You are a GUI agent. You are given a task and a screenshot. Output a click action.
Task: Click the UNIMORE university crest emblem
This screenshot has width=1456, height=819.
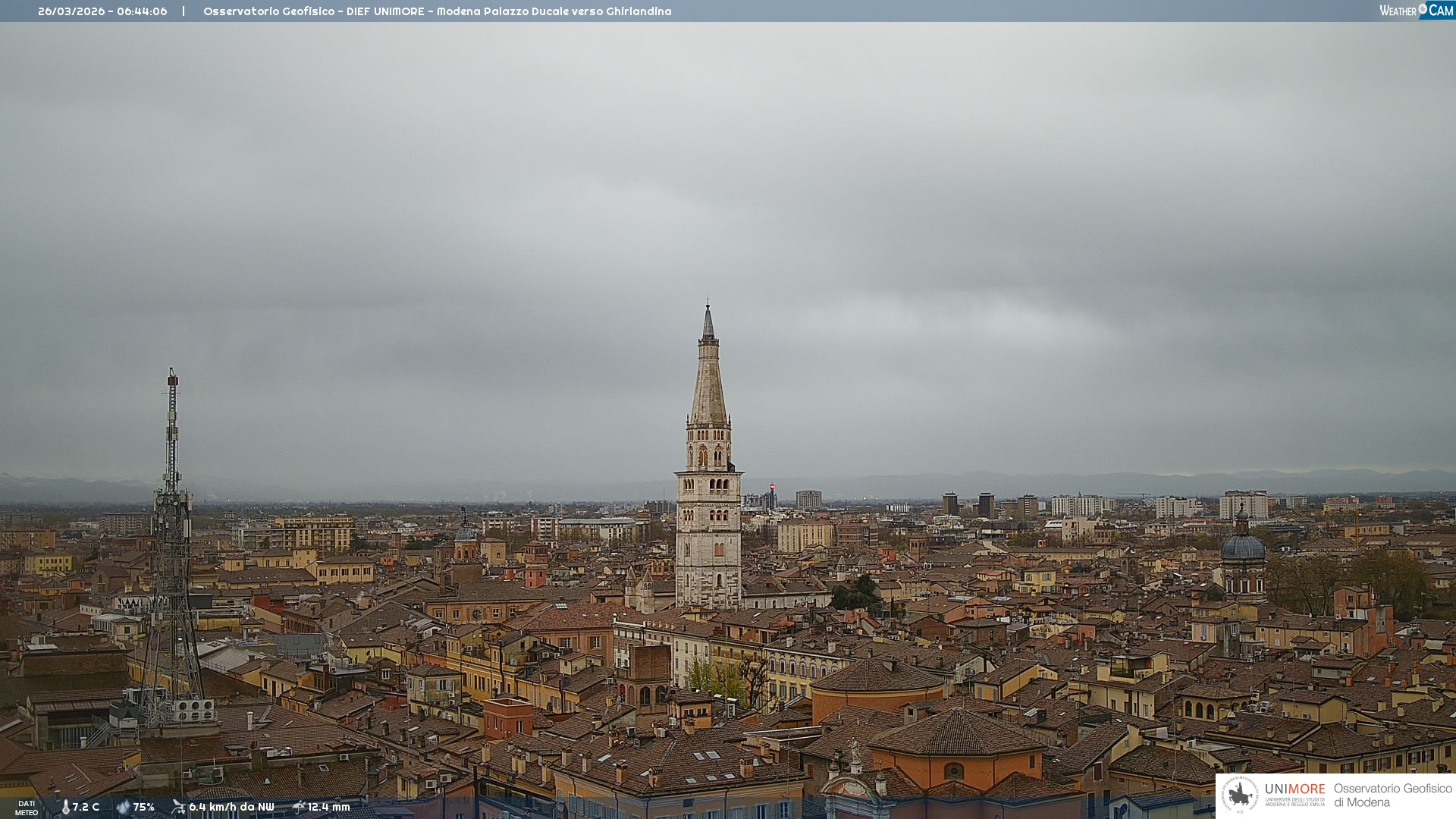pyautogui.click(x=1240, y=795)
